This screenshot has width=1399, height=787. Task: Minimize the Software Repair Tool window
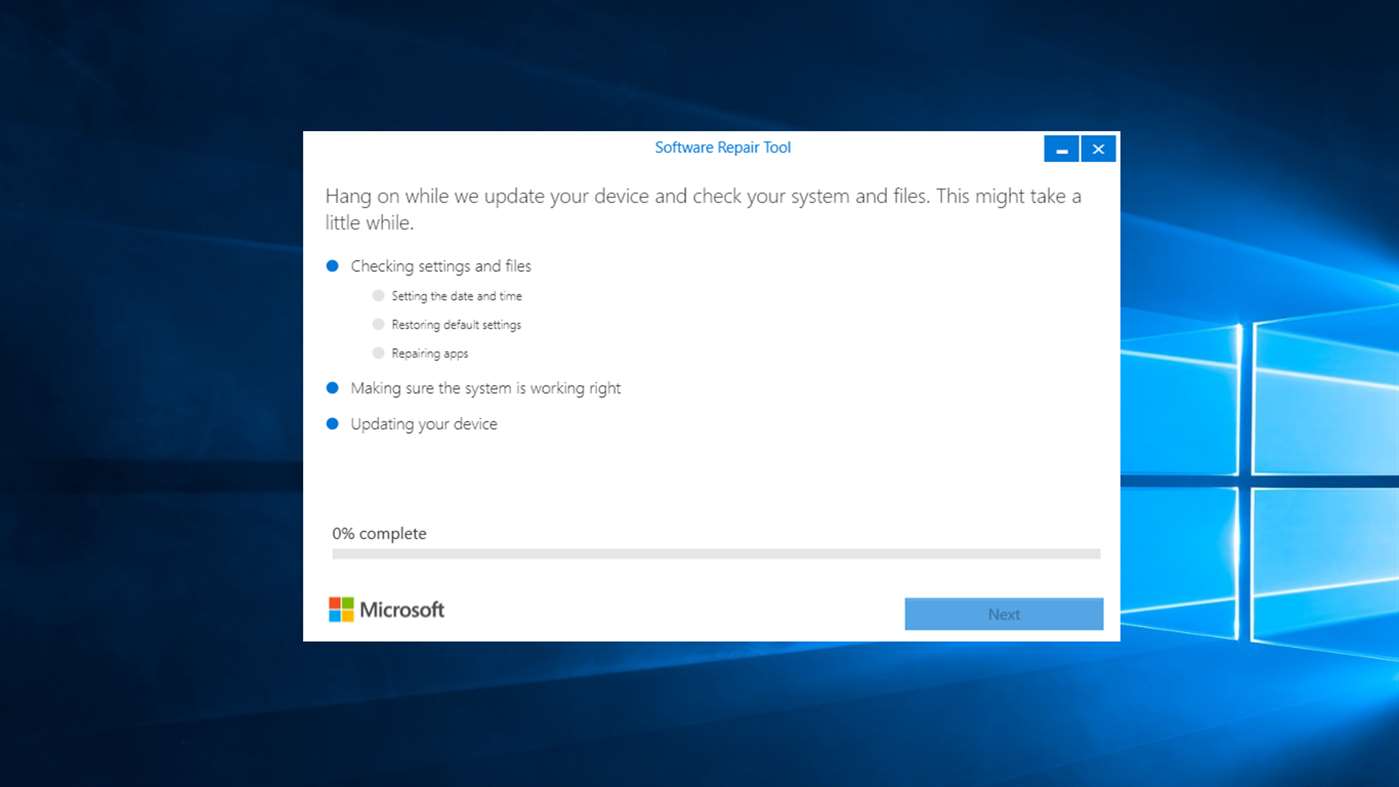pyautogui.click(x=1061, y=149)
